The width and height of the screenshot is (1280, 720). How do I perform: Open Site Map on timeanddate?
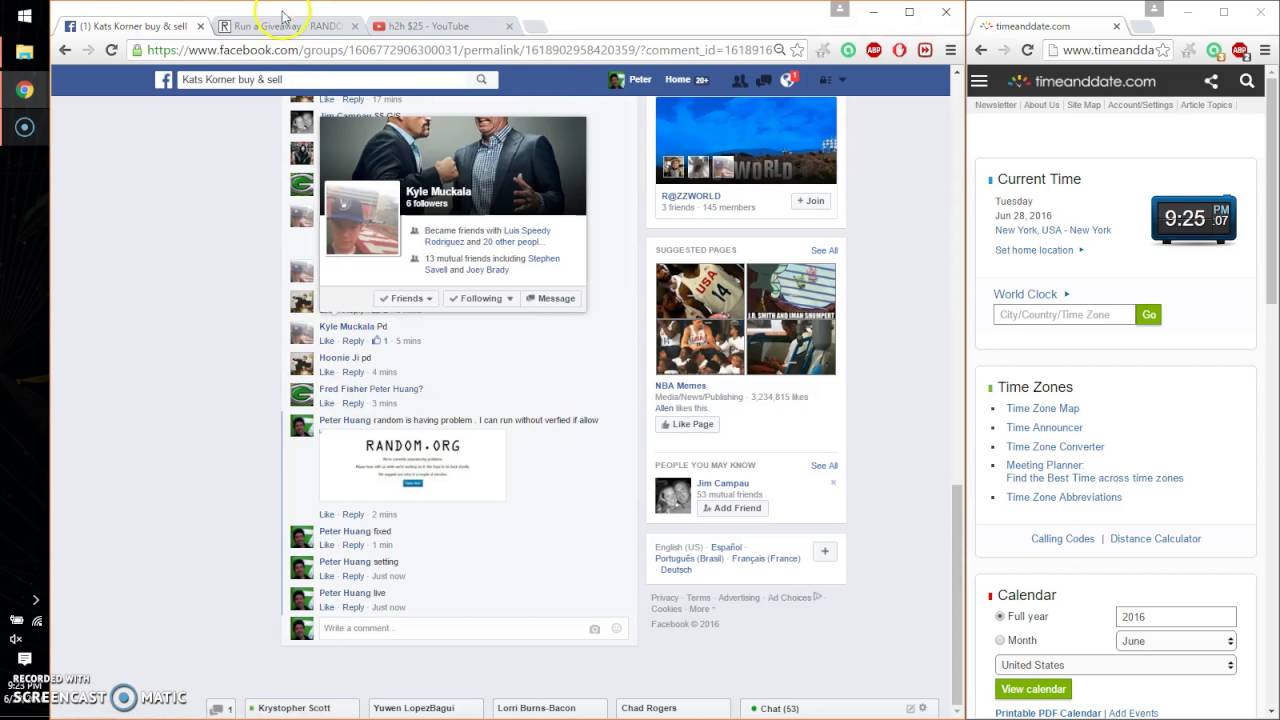click(x=1083, y=105)
